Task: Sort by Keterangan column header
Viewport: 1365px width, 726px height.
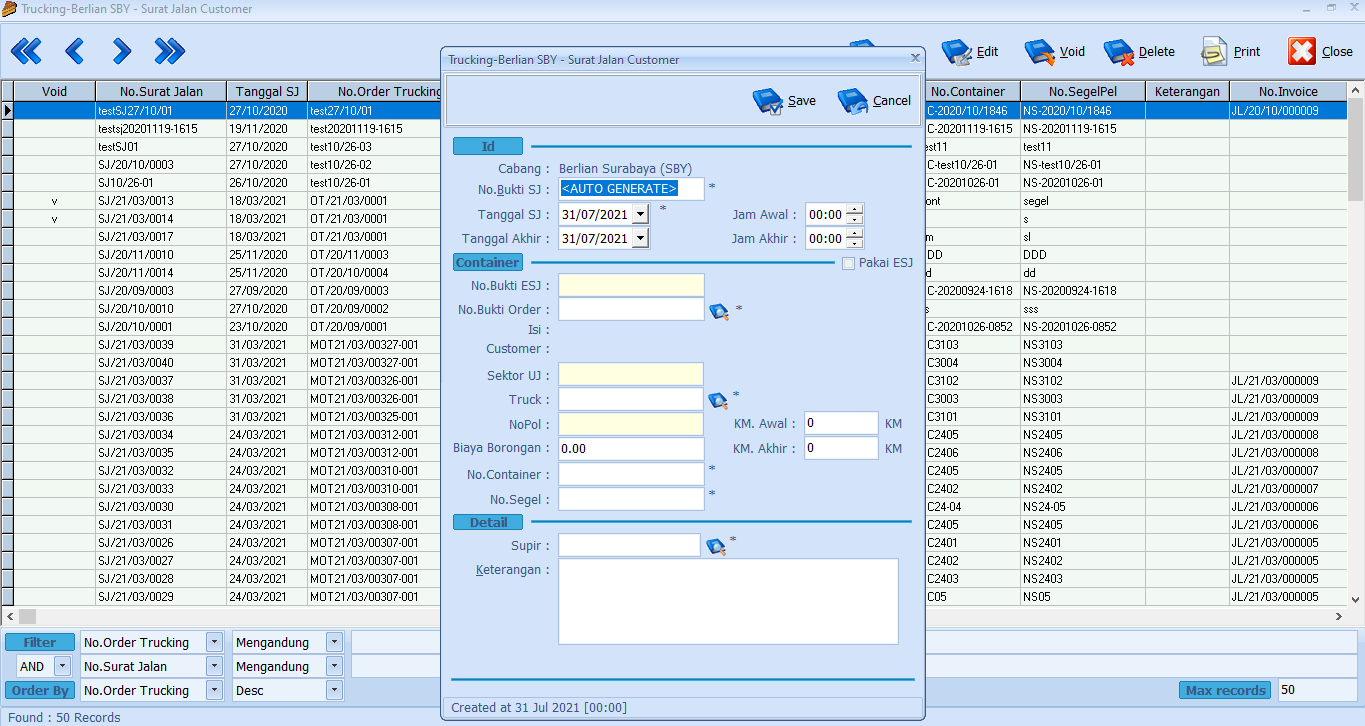Action: (x=1187, y=91)
